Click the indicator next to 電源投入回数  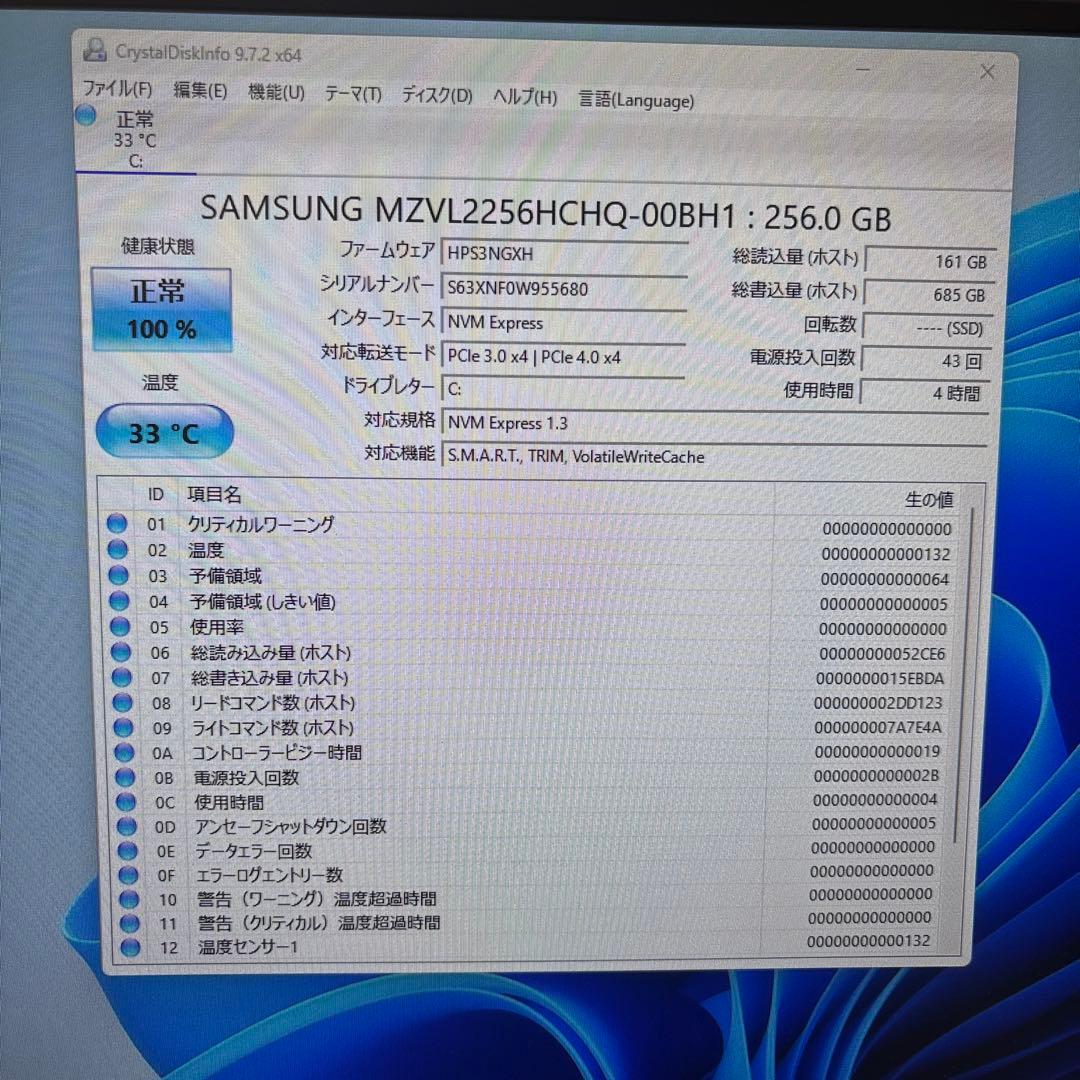tap(118, 778)
